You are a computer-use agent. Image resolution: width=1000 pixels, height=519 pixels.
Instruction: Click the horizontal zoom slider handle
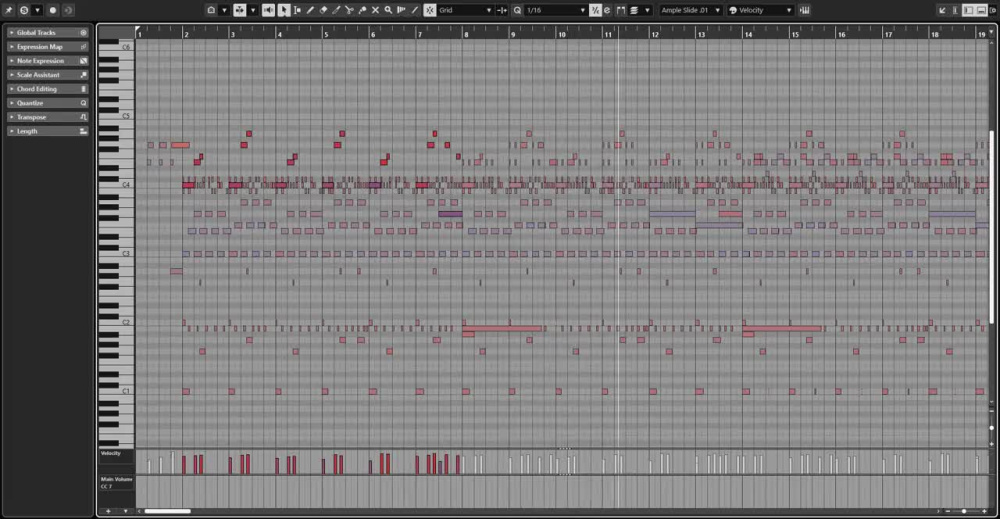pos(964,511)
